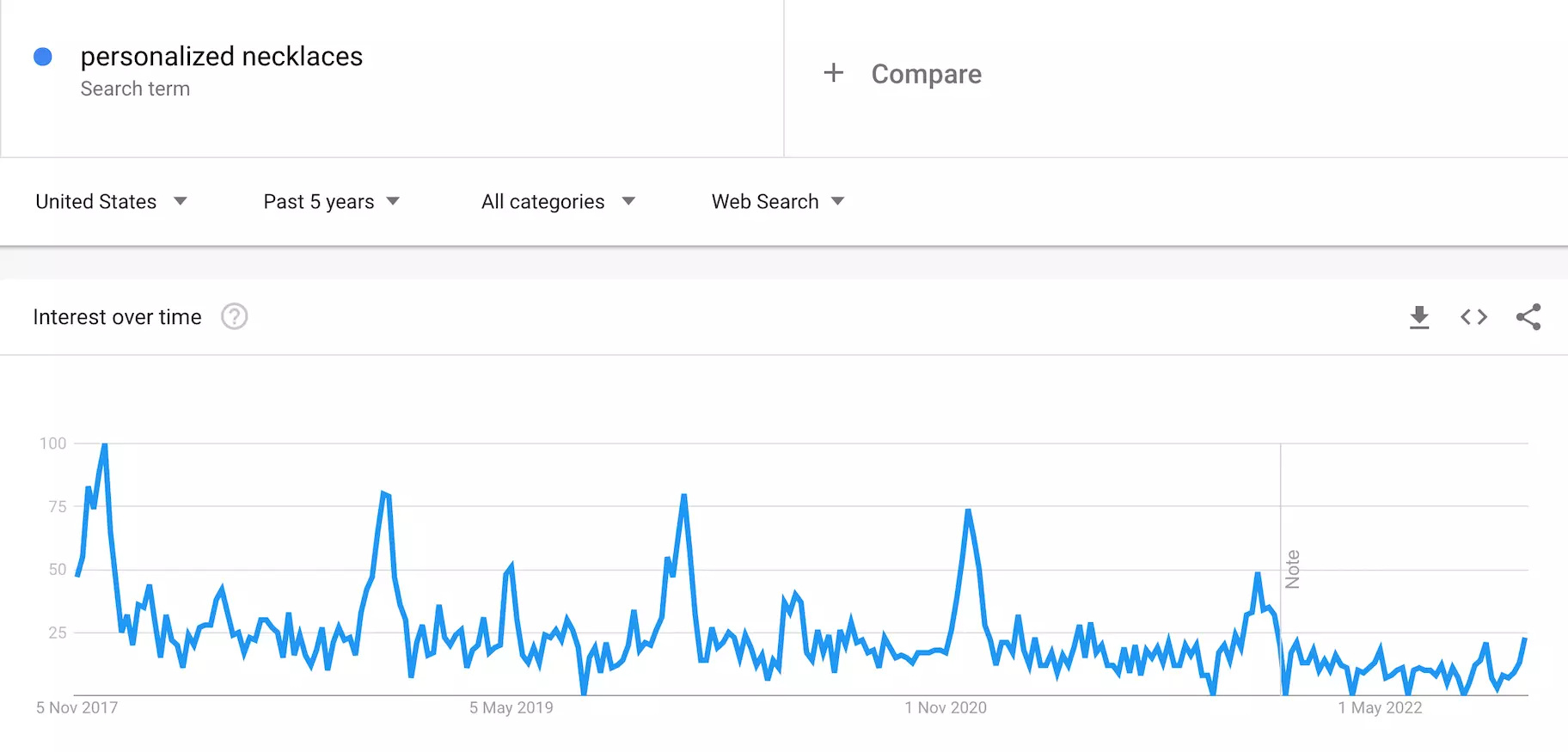Click the 1 May 2022 axis label
The image size is (1568, 752).
(1380, 708)
